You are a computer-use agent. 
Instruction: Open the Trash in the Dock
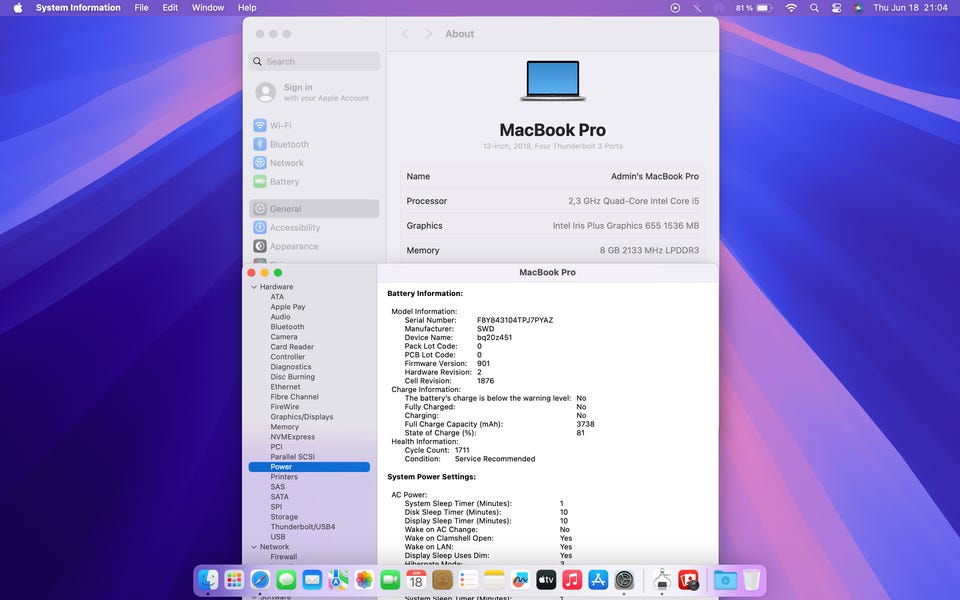pyautogui.click(x=752, y=579)
